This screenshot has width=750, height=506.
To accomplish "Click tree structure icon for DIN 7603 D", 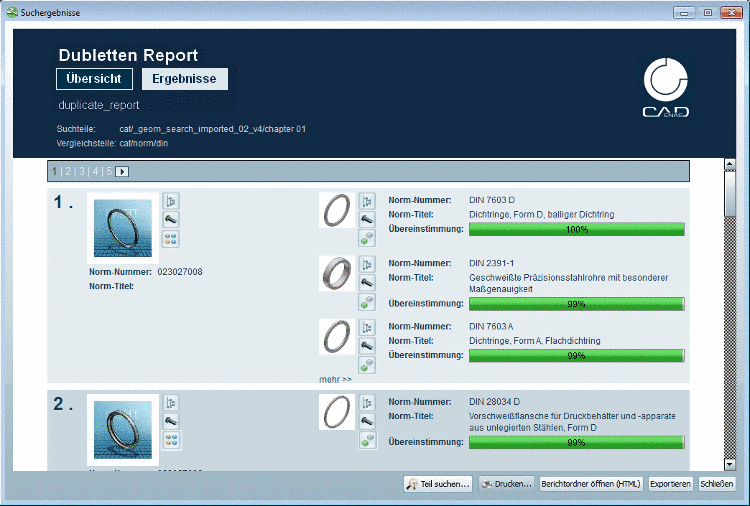I will pyautogui.click(x=367, y=201).
